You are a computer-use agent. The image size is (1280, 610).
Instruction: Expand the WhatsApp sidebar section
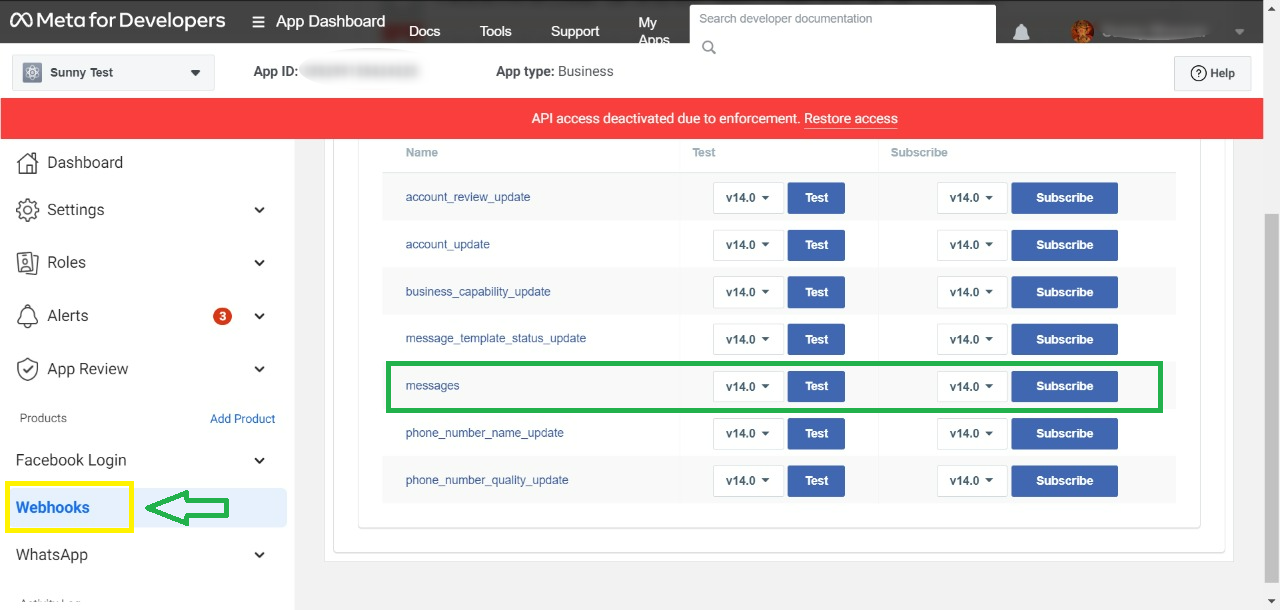point(259,555)
